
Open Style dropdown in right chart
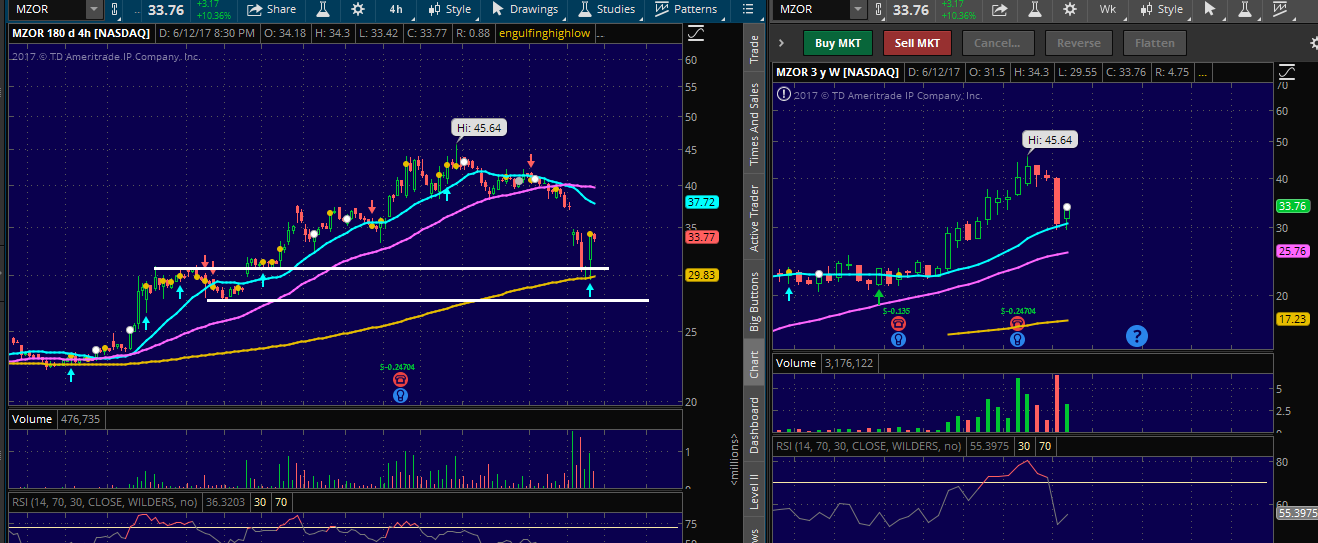pyautogui.click(x=1160, y=10)
